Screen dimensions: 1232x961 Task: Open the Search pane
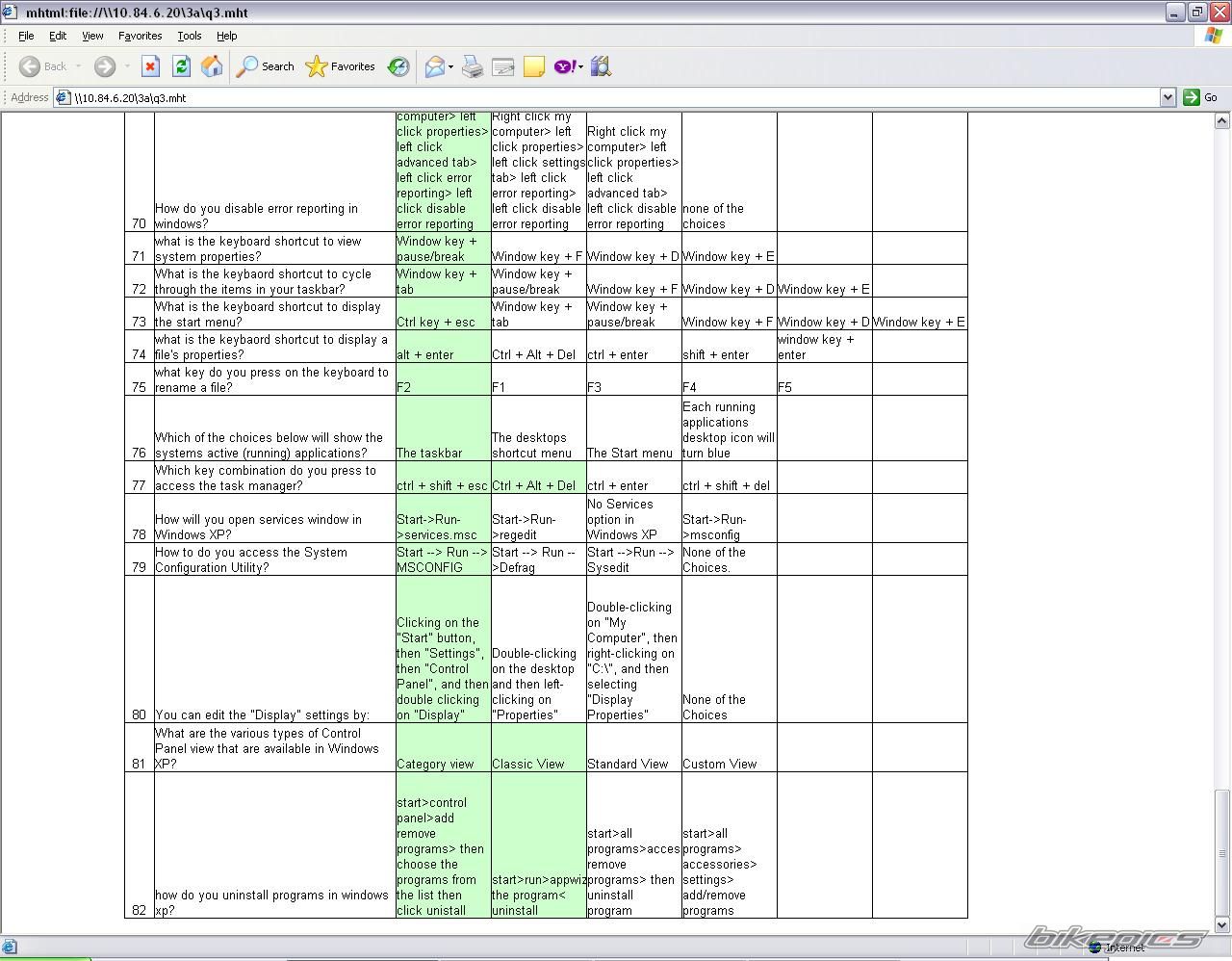click(x=266, y=66)
